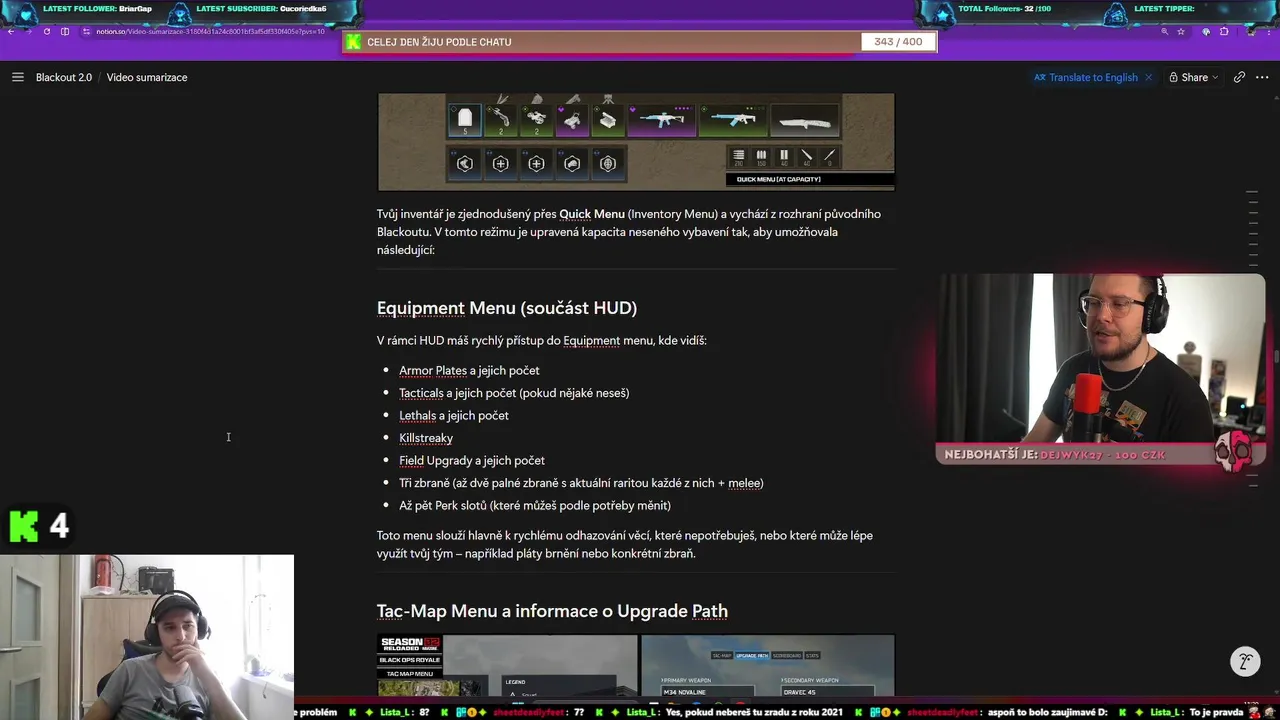Click heading Tac-Map Menu a informace o Upgrade Path
The height and width of the screenshot is (720, 1280).
click(x=552, y=611)
